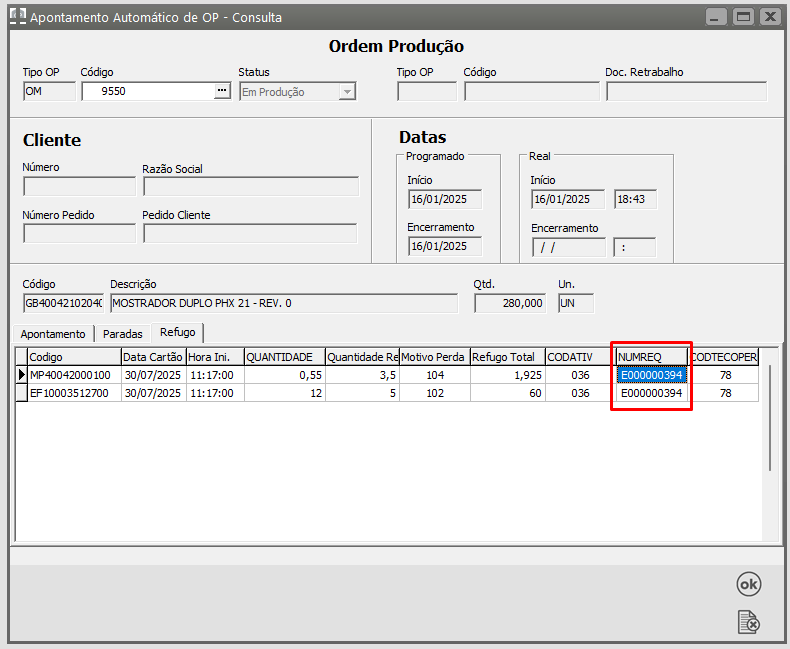790x649 pixels.
Task: Select the EF10003512700 row cell
Action: pos(73,393)
